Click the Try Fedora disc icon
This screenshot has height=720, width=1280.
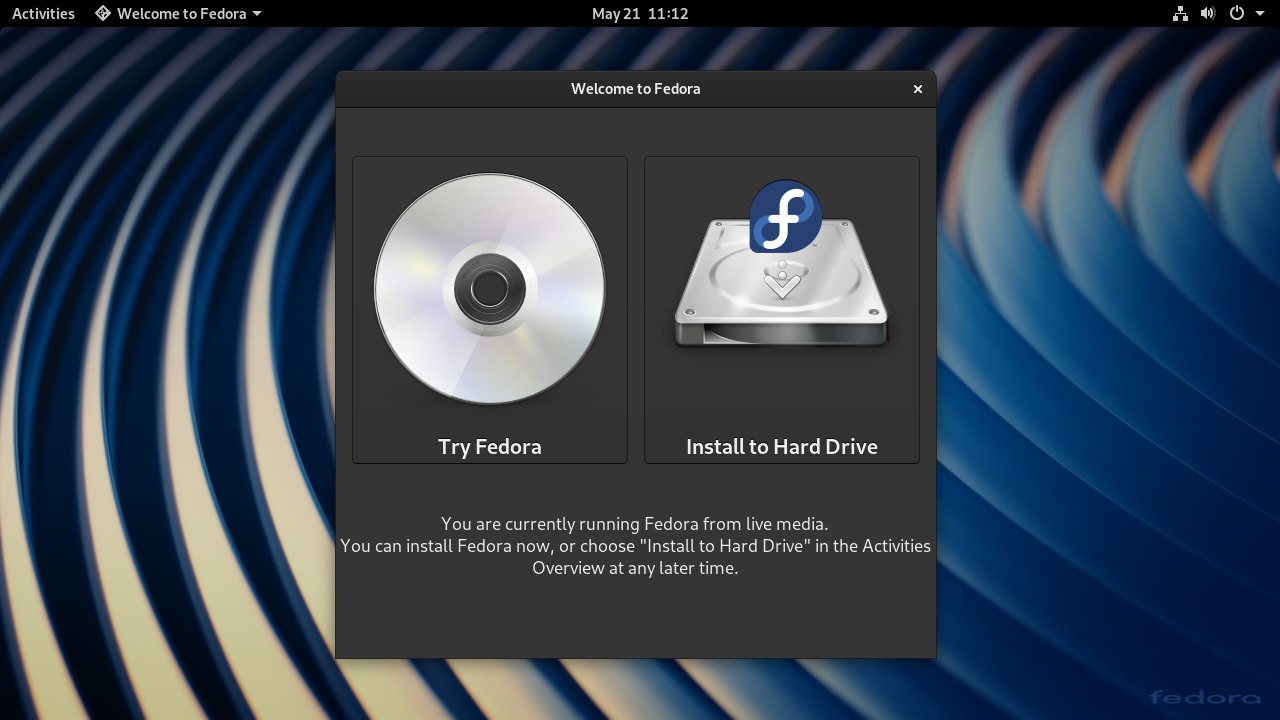[x=490, y=289]
